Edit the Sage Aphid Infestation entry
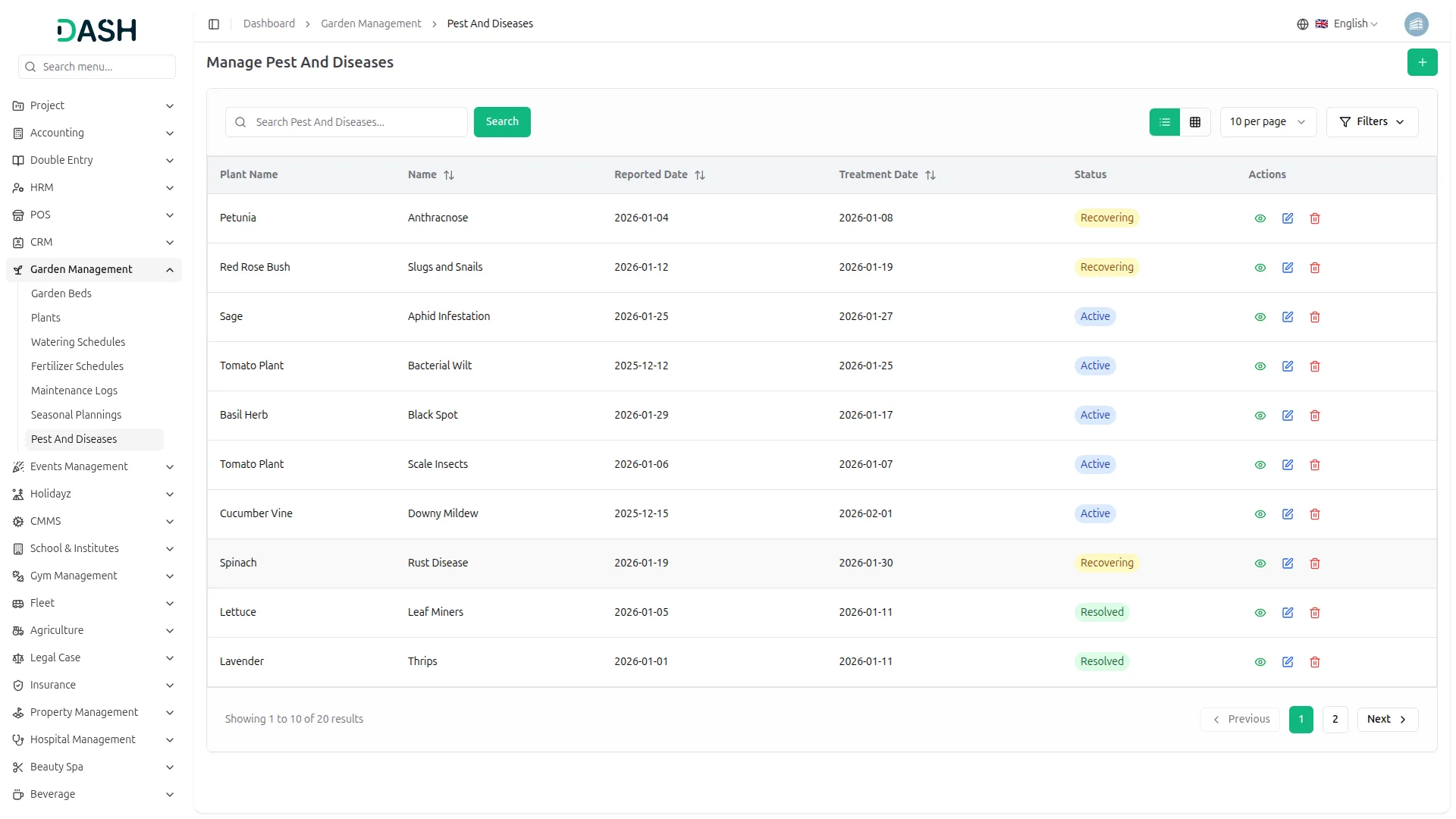The image size is (1456, 819). pos(1288,317)
